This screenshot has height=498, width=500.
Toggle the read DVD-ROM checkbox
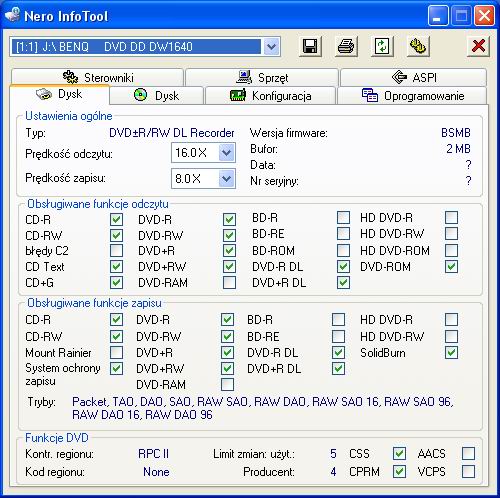451,266
